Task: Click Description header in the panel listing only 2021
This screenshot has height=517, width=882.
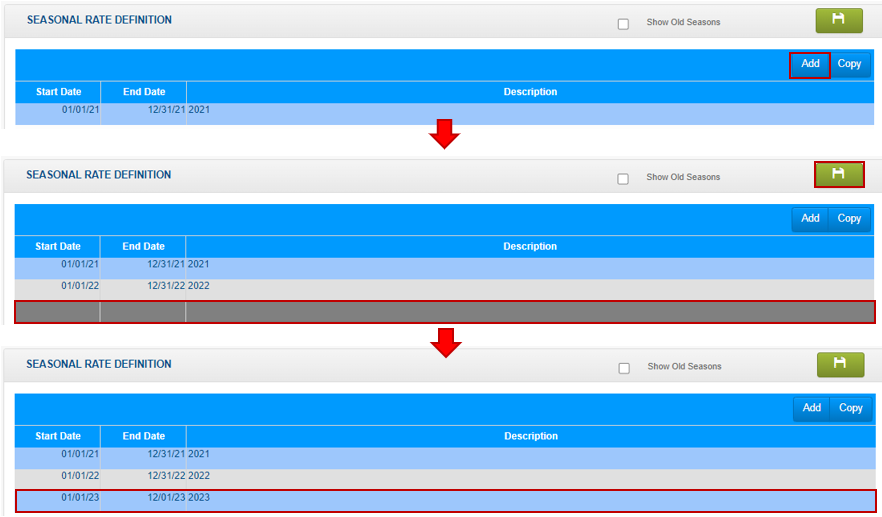Action: tap(530, 92)
